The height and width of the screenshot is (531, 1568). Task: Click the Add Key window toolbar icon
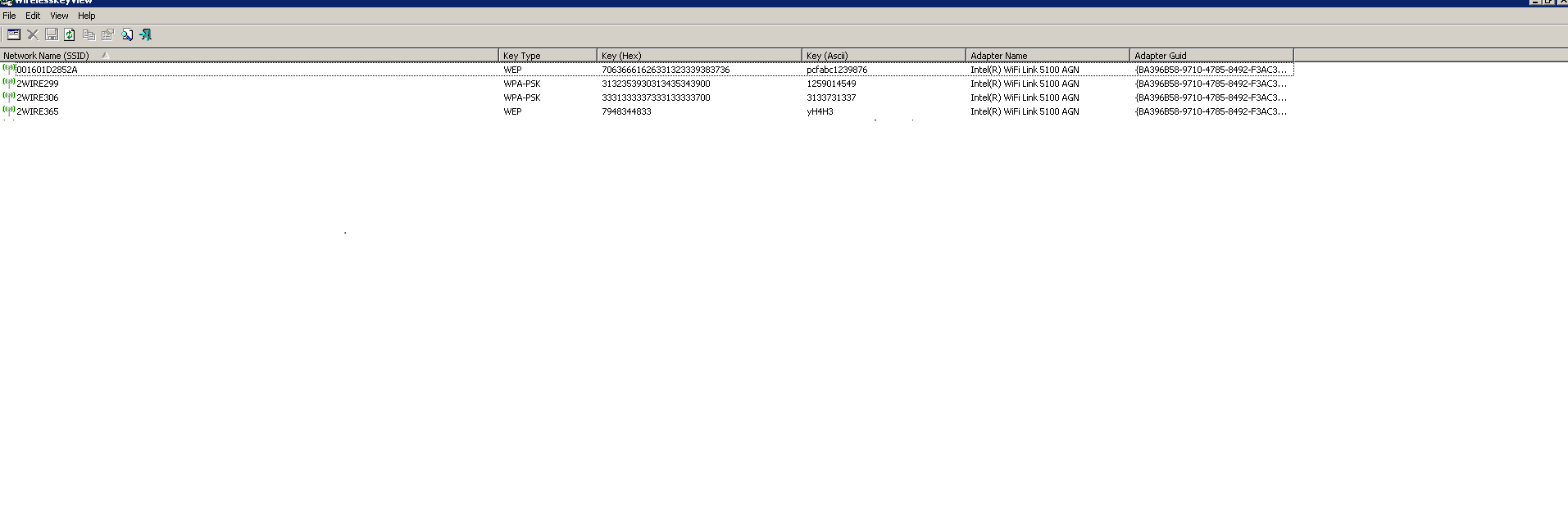click(x=14, y=34)
